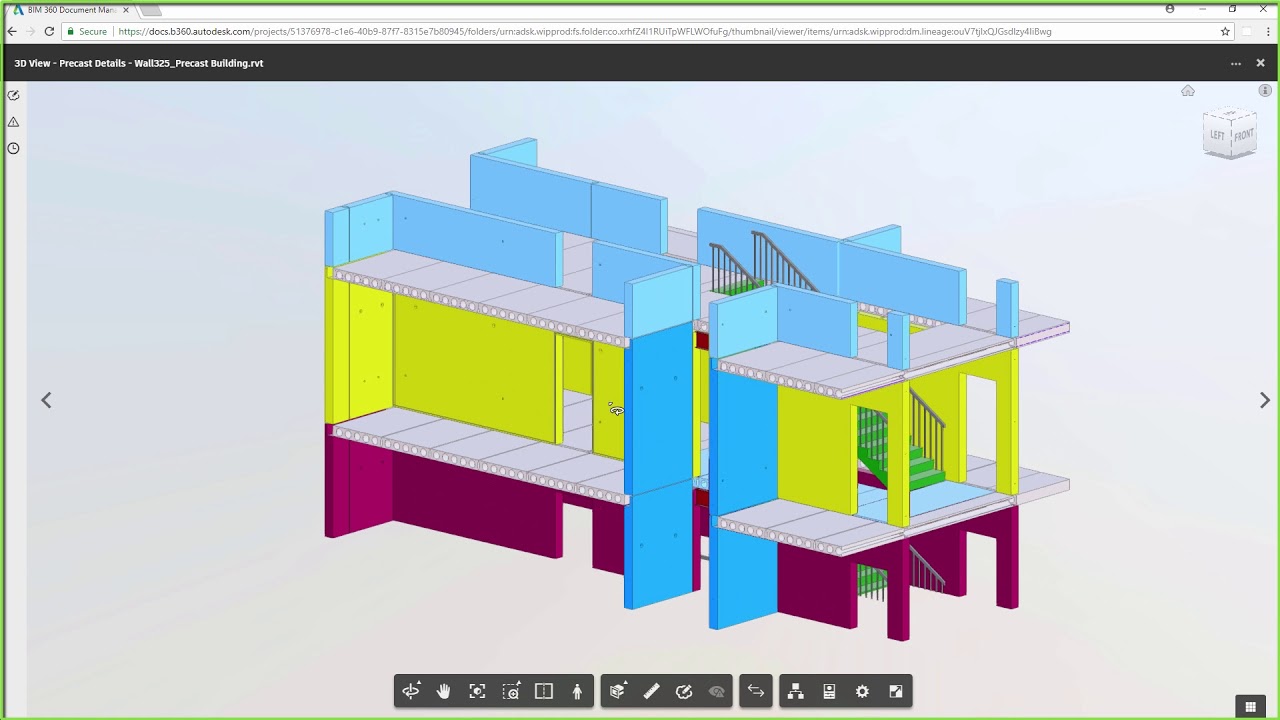Open the issues warning sidebar icon

(x=13, y=122)
